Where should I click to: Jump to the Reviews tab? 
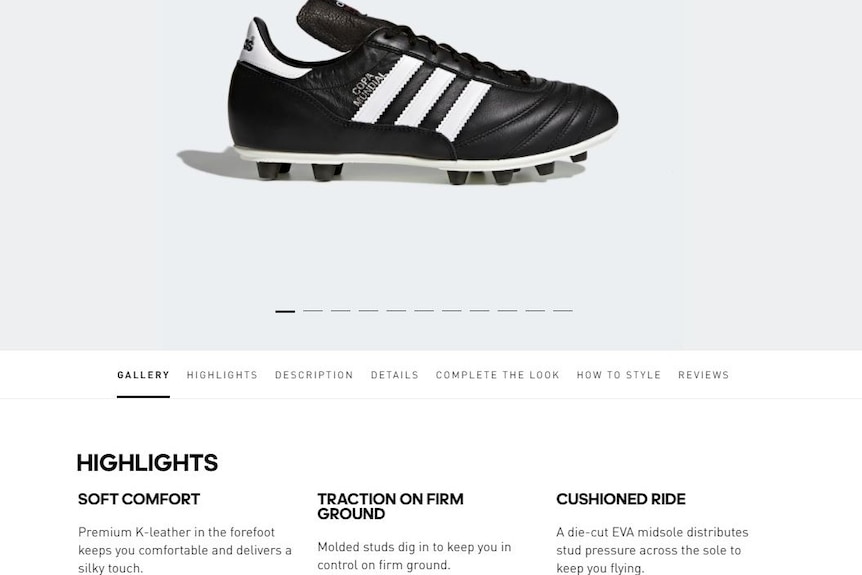pyautogui.click(x=703, y=375)
